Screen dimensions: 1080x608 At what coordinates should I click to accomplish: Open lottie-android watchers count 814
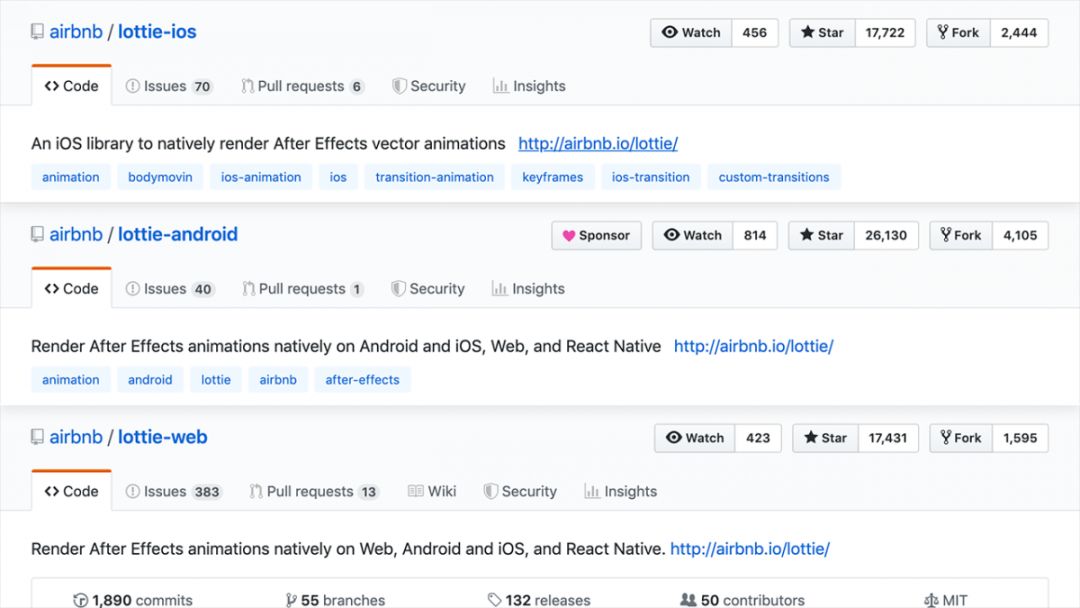tap(755, 235)
